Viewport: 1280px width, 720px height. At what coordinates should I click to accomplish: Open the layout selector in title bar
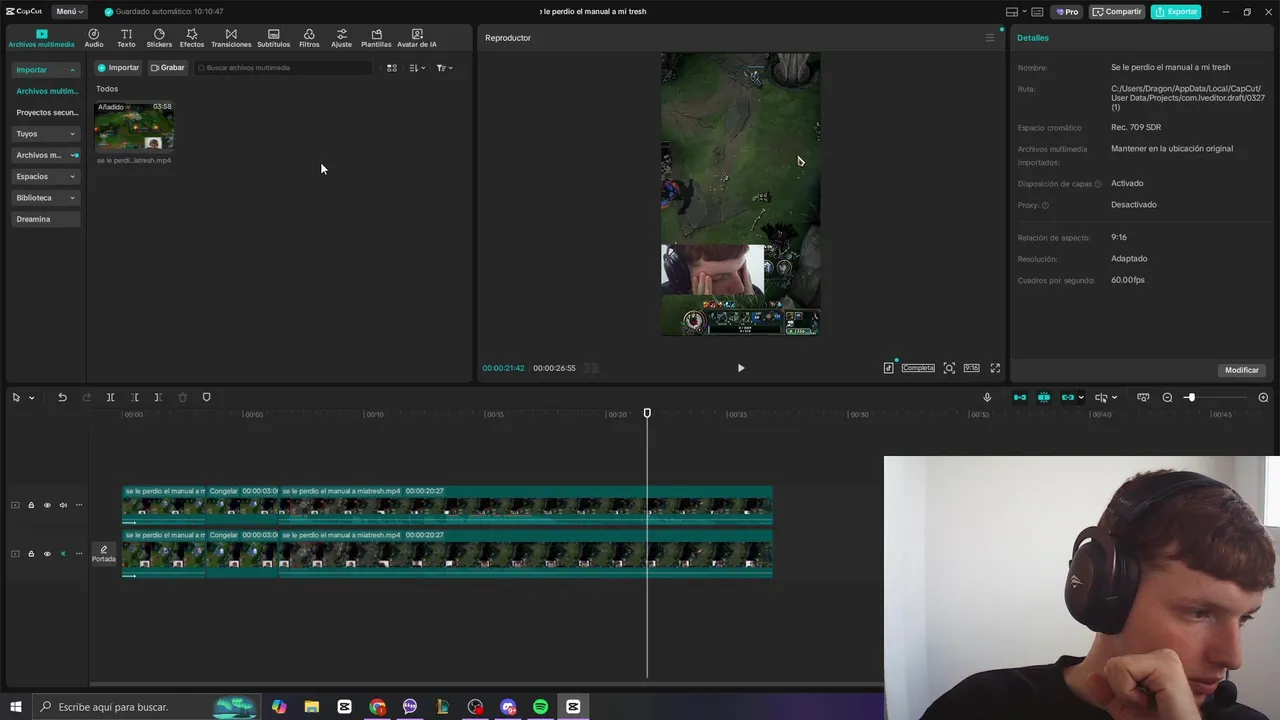[1015, 12]
